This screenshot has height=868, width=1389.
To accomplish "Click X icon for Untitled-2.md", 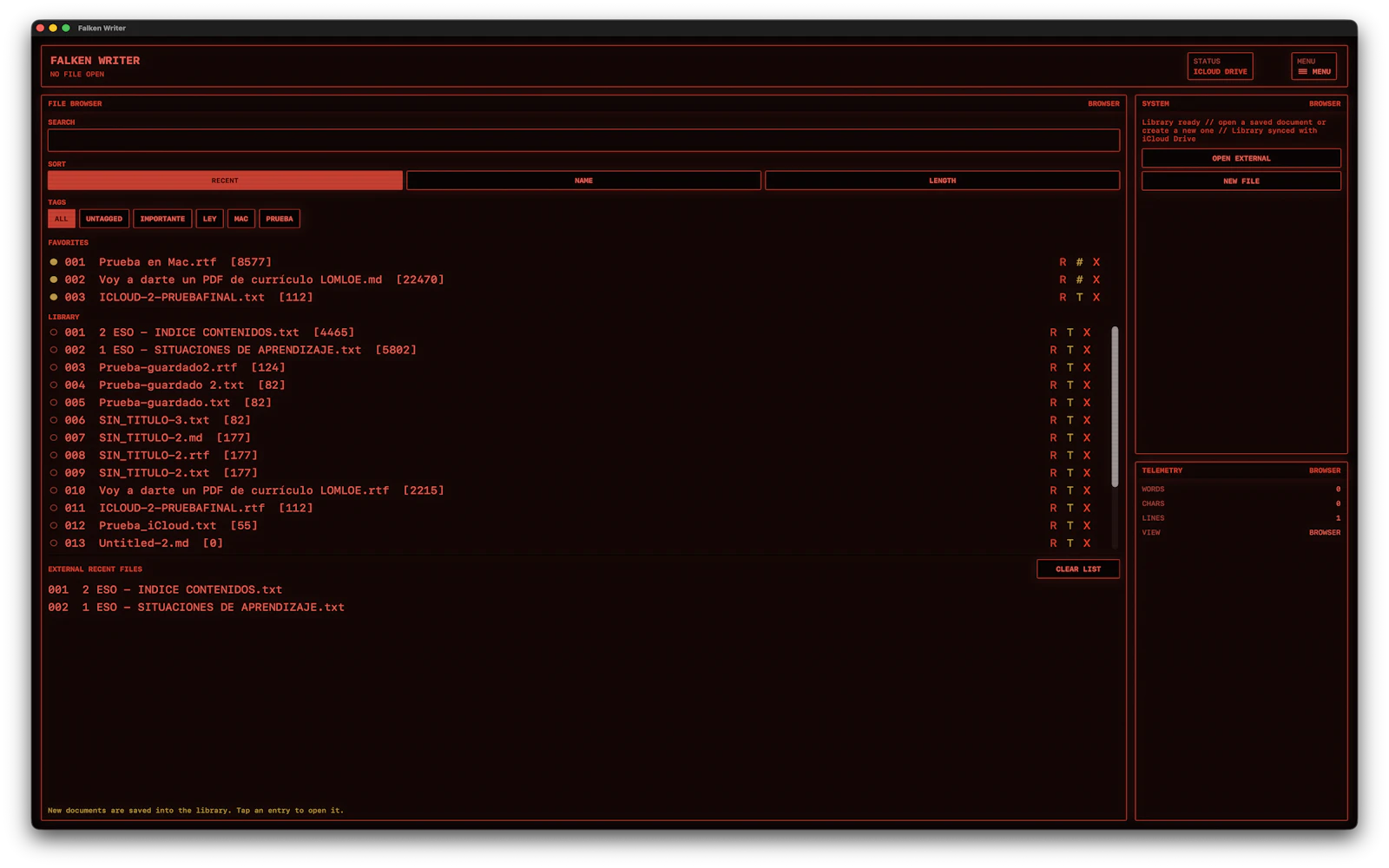I will coord(1086,543).
